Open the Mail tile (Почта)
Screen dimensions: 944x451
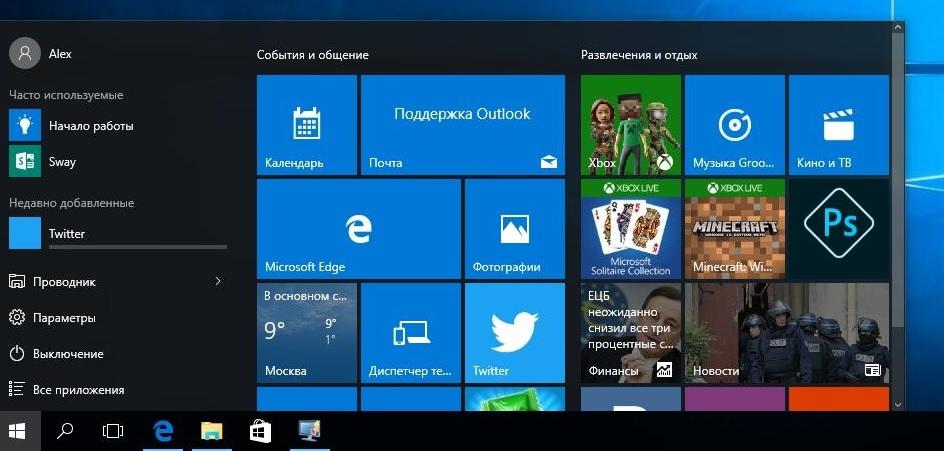(x=462, y=125)
